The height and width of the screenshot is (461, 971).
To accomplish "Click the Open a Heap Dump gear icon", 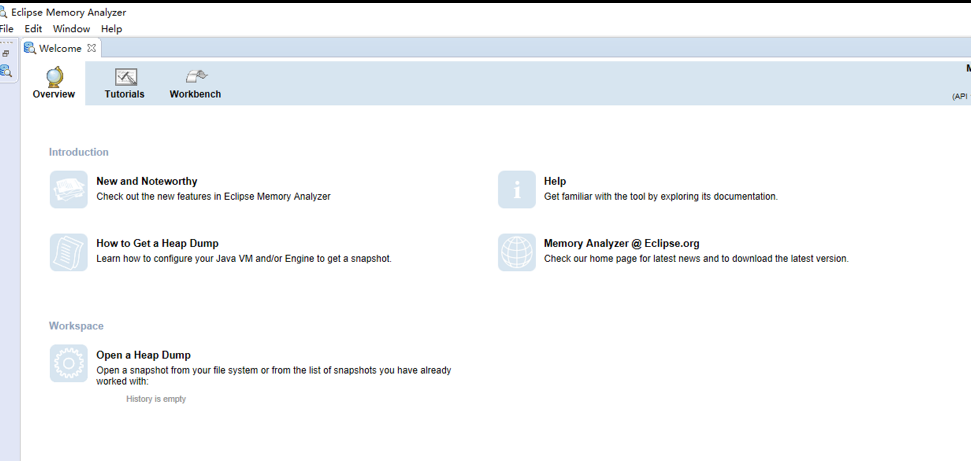I will (x=69, y=363).
